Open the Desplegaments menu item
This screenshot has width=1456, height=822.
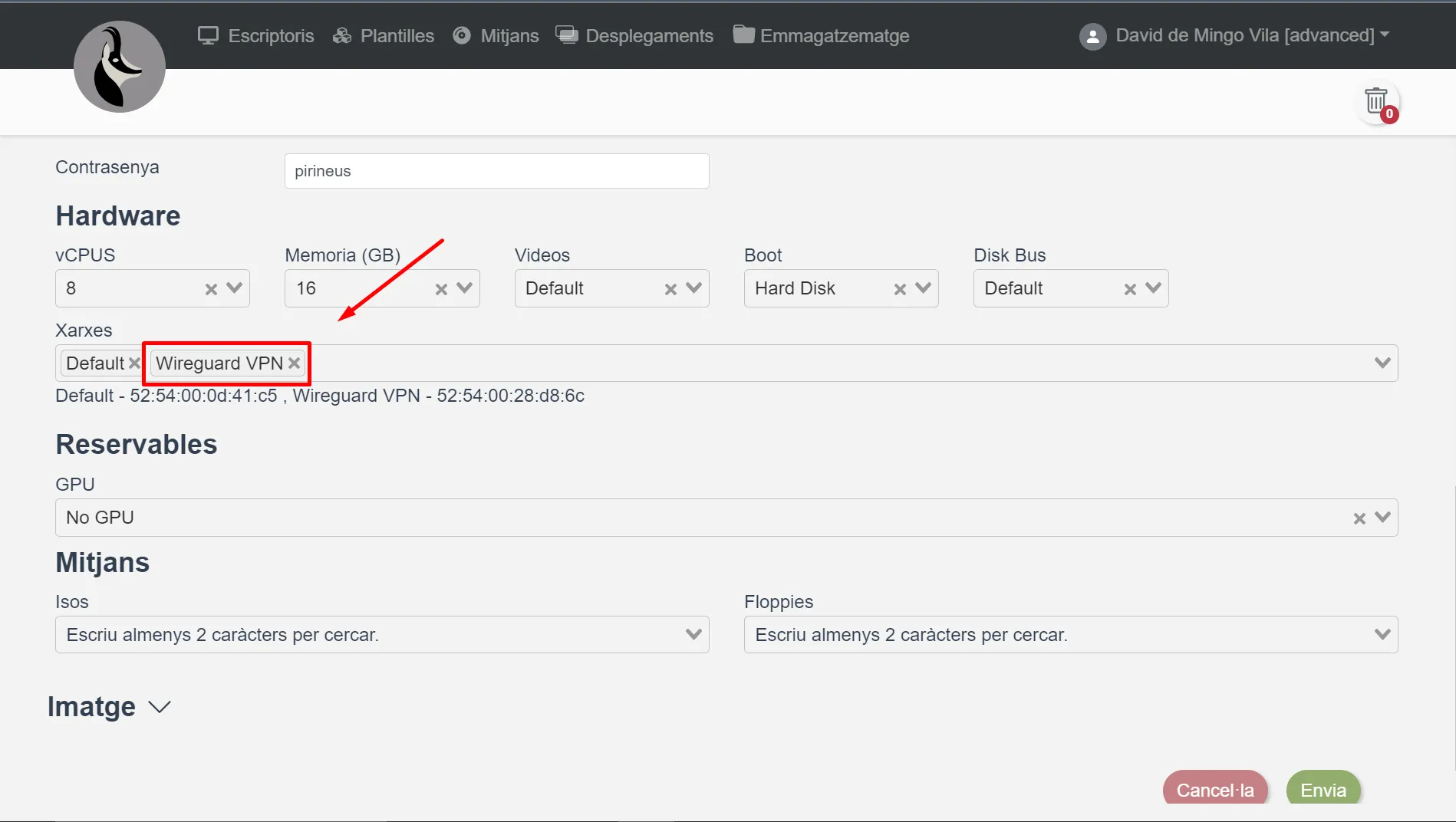[634, 35]
